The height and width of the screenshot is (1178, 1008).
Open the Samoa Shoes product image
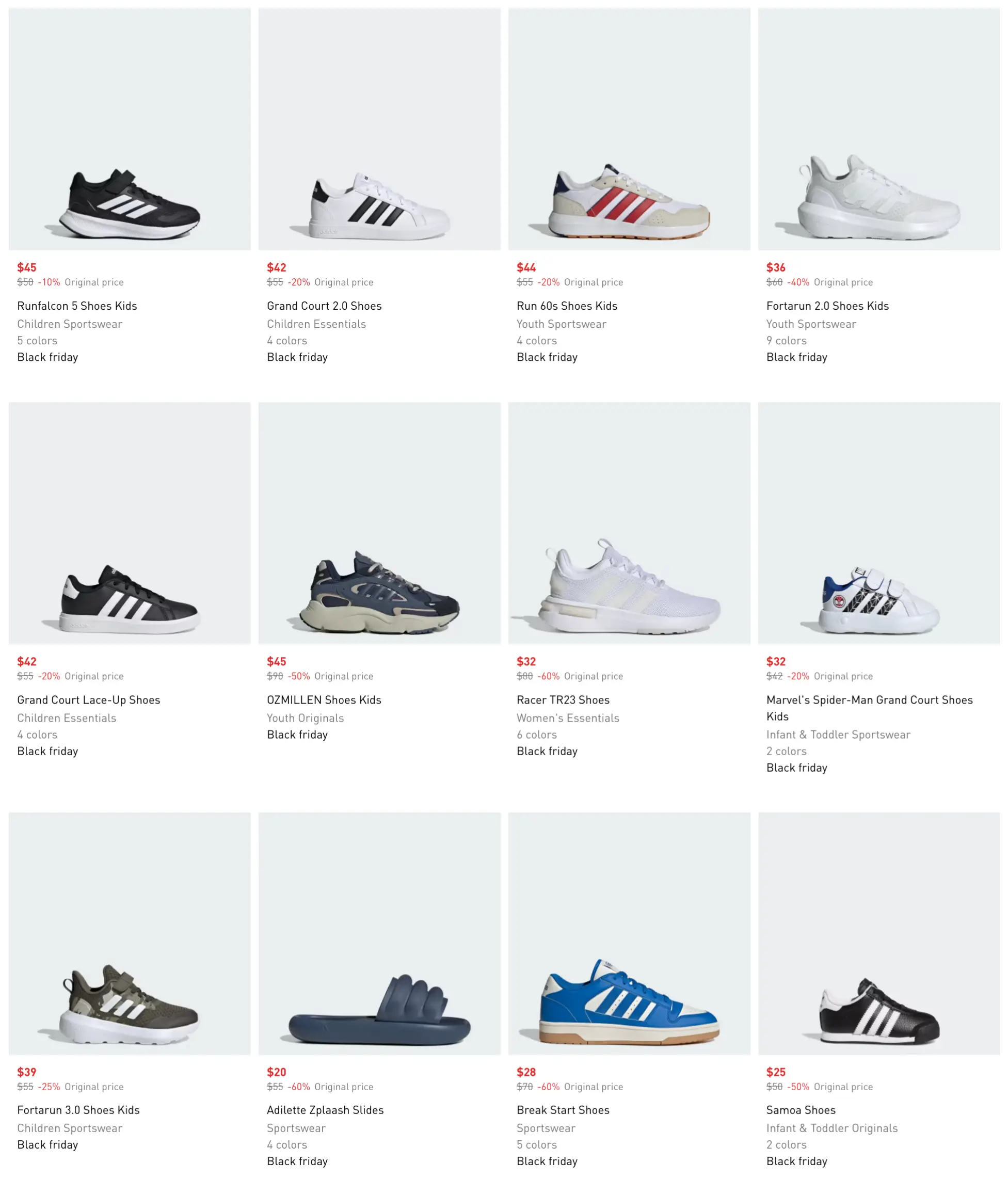coord(879,933)
